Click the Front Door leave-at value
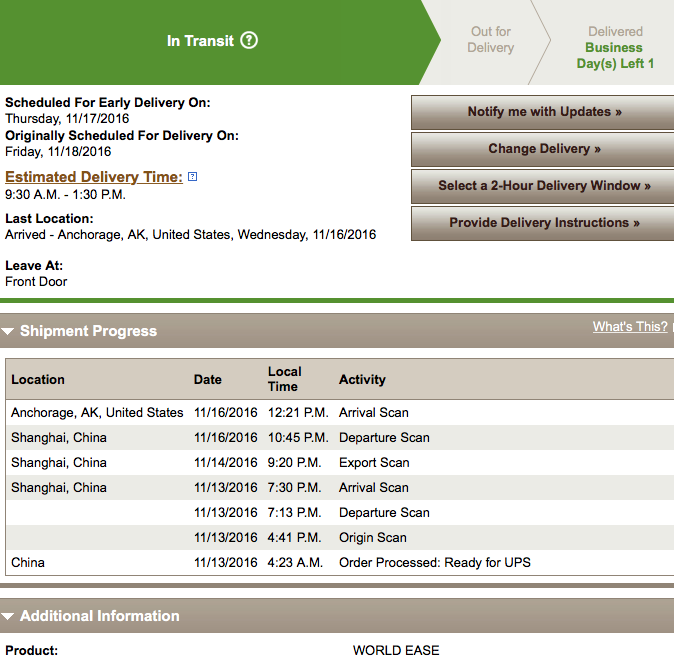The height and width of the screenshot is (658, 674). [x=36, y=282]
